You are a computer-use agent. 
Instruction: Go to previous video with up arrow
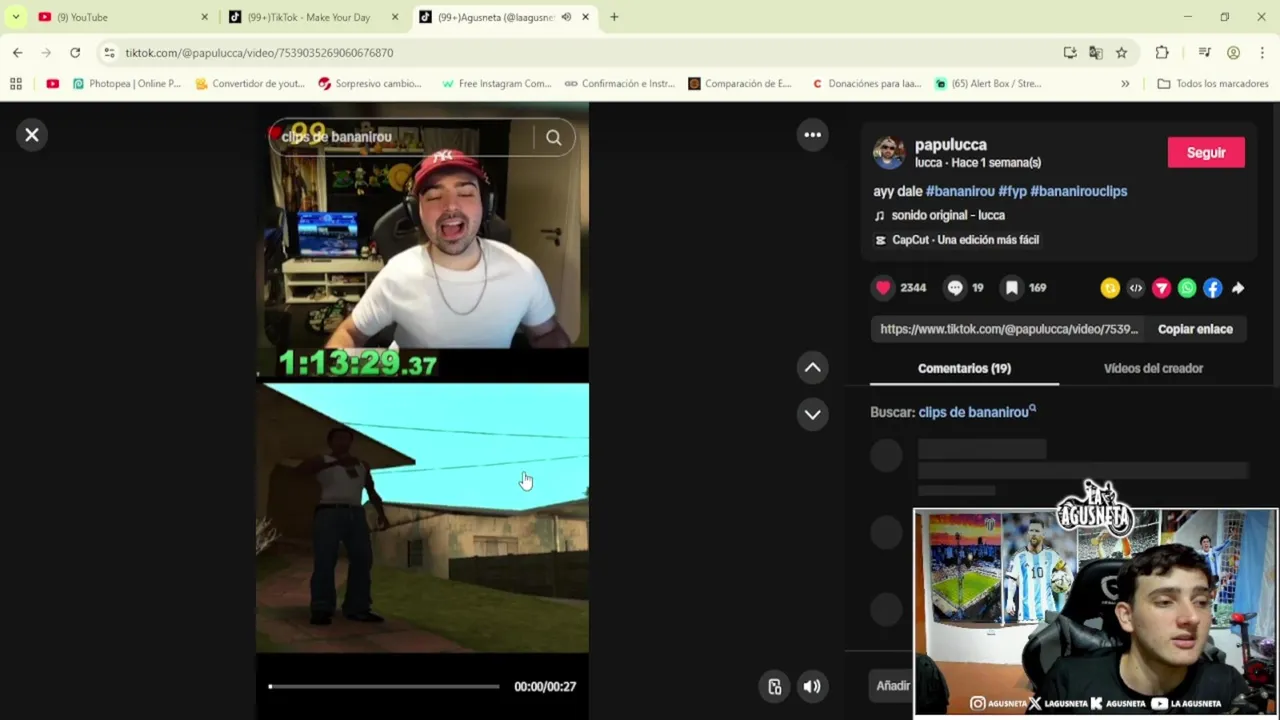coord(813,368)
